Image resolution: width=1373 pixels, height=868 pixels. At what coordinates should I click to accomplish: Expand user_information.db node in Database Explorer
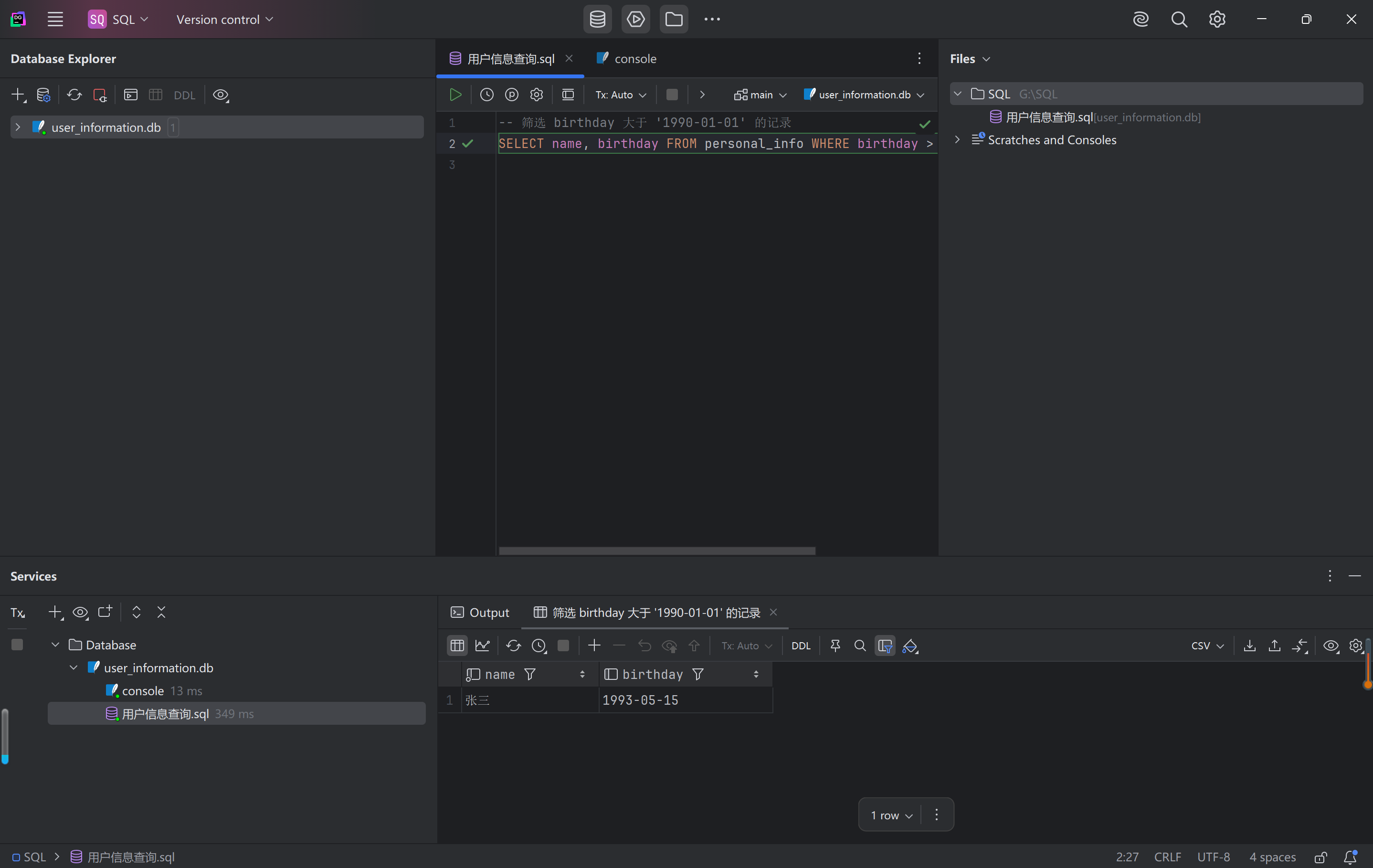[18, 127]
